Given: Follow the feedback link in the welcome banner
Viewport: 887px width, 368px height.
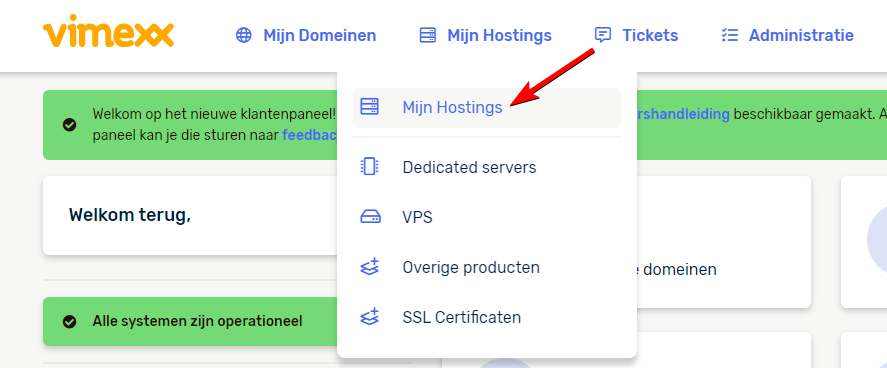Looking at the screenshot, I should tap(309, 136).
